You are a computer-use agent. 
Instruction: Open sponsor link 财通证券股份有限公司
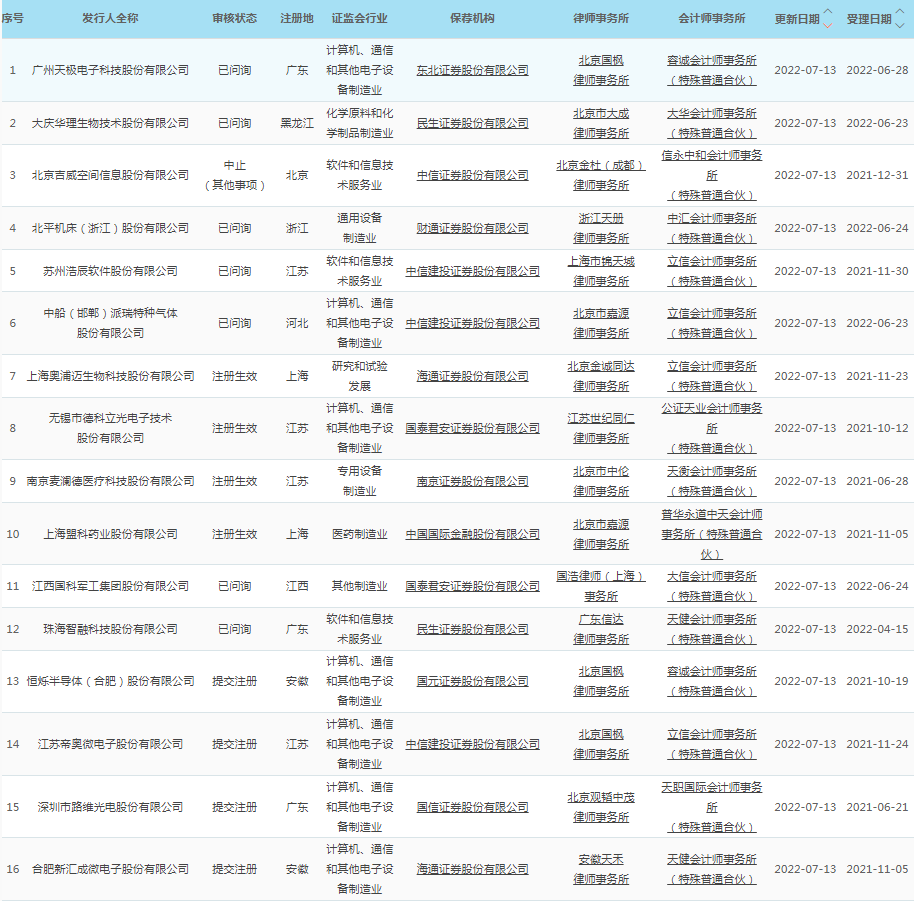point(472,228)
